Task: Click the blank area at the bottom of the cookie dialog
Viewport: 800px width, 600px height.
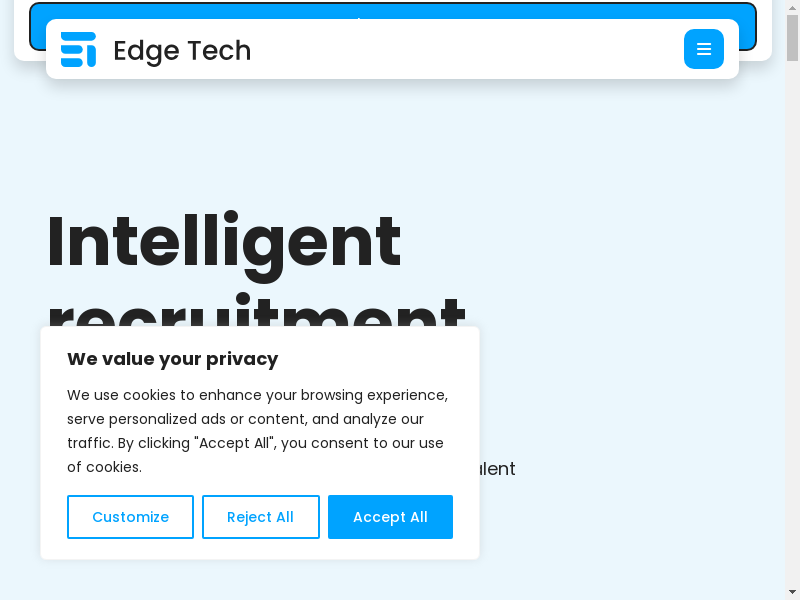Action: coord(260,550)
